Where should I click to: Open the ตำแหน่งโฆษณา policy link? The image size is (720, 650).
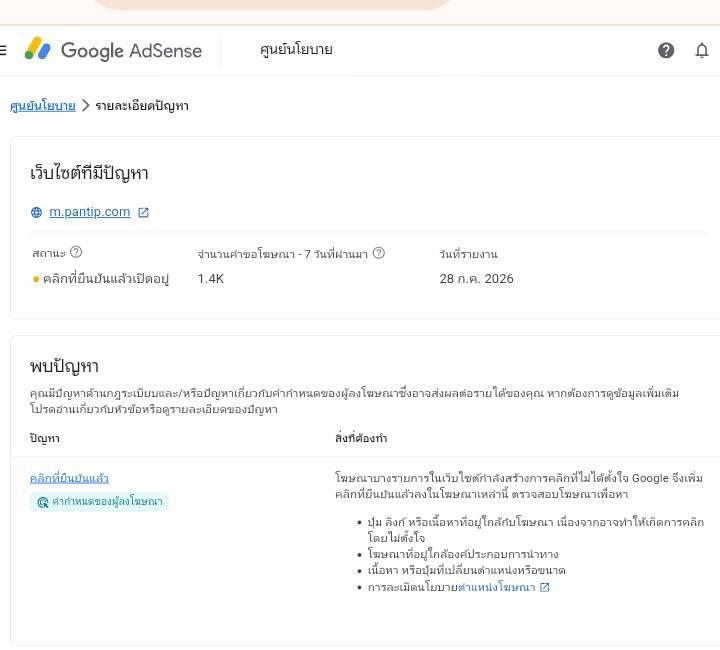497,587
